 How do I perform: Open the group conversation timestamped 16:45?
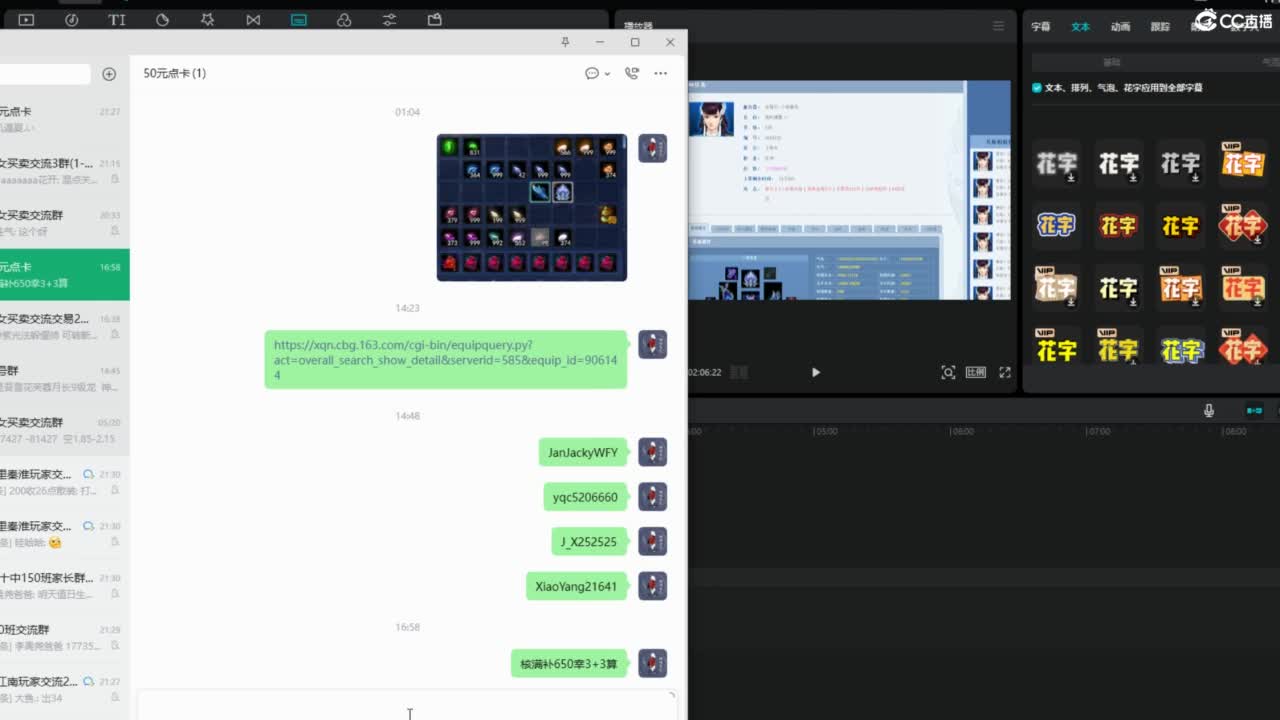point(64,378)
